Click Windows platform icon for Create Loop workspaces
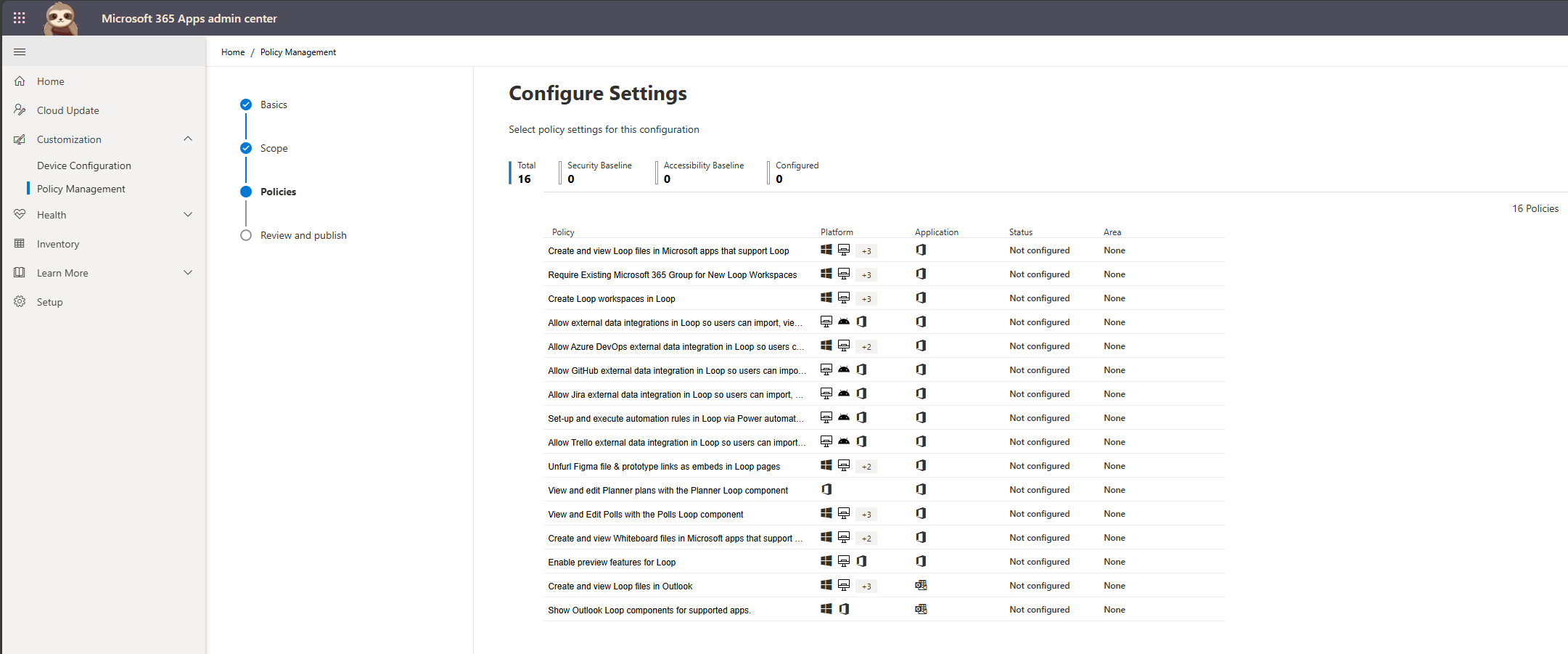Screen dimensions: 1568x654 [826, 298]
